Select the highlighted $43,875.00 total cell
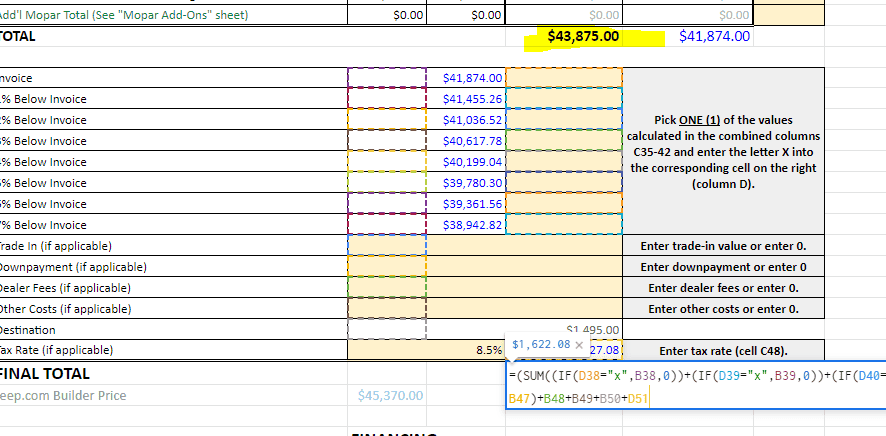The height and width of the screenshot is (436, 886). click(x=564, y=36)
